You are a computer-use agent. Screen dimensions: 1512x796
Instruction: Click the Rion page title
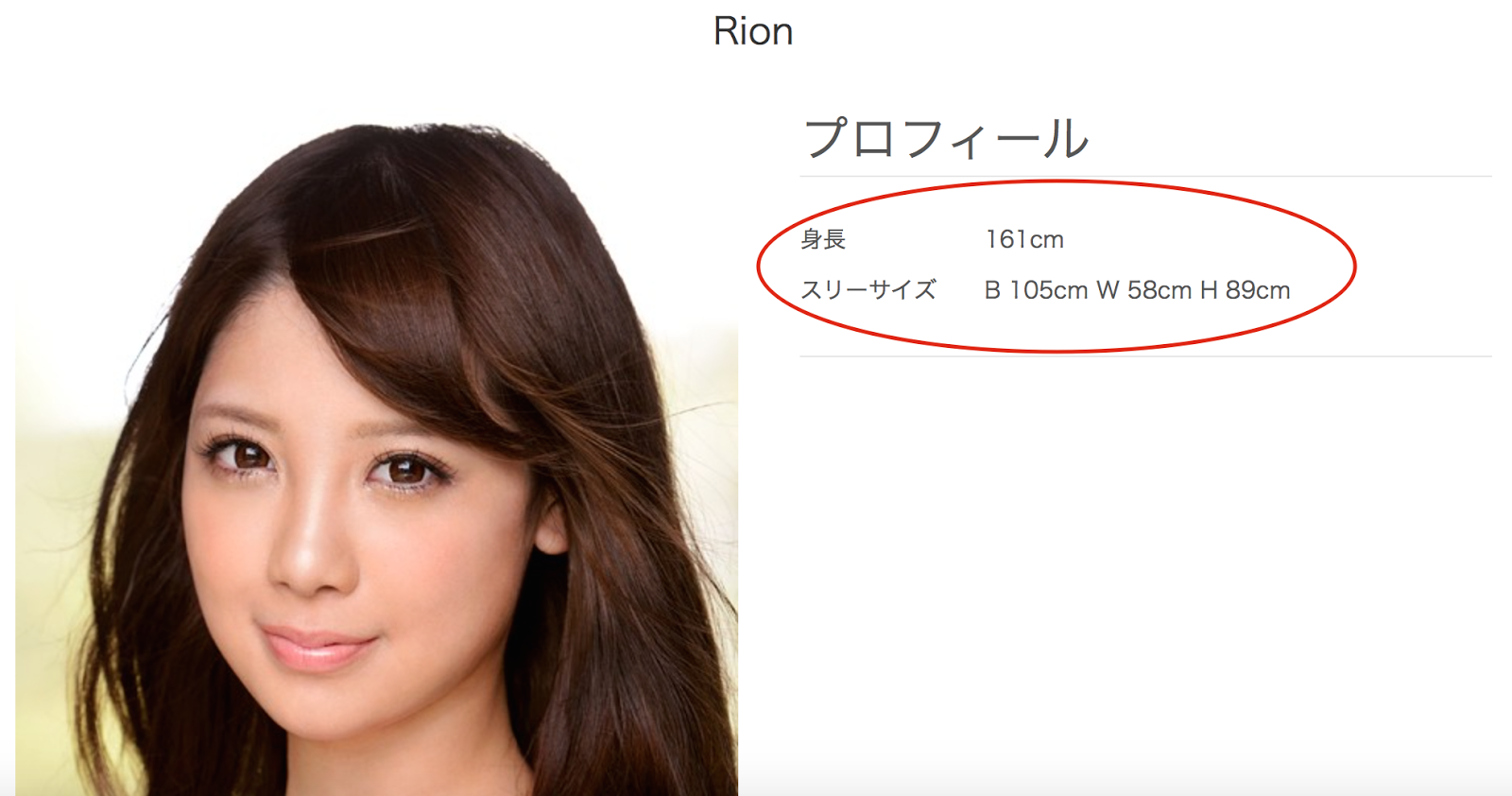click(753, 31)
